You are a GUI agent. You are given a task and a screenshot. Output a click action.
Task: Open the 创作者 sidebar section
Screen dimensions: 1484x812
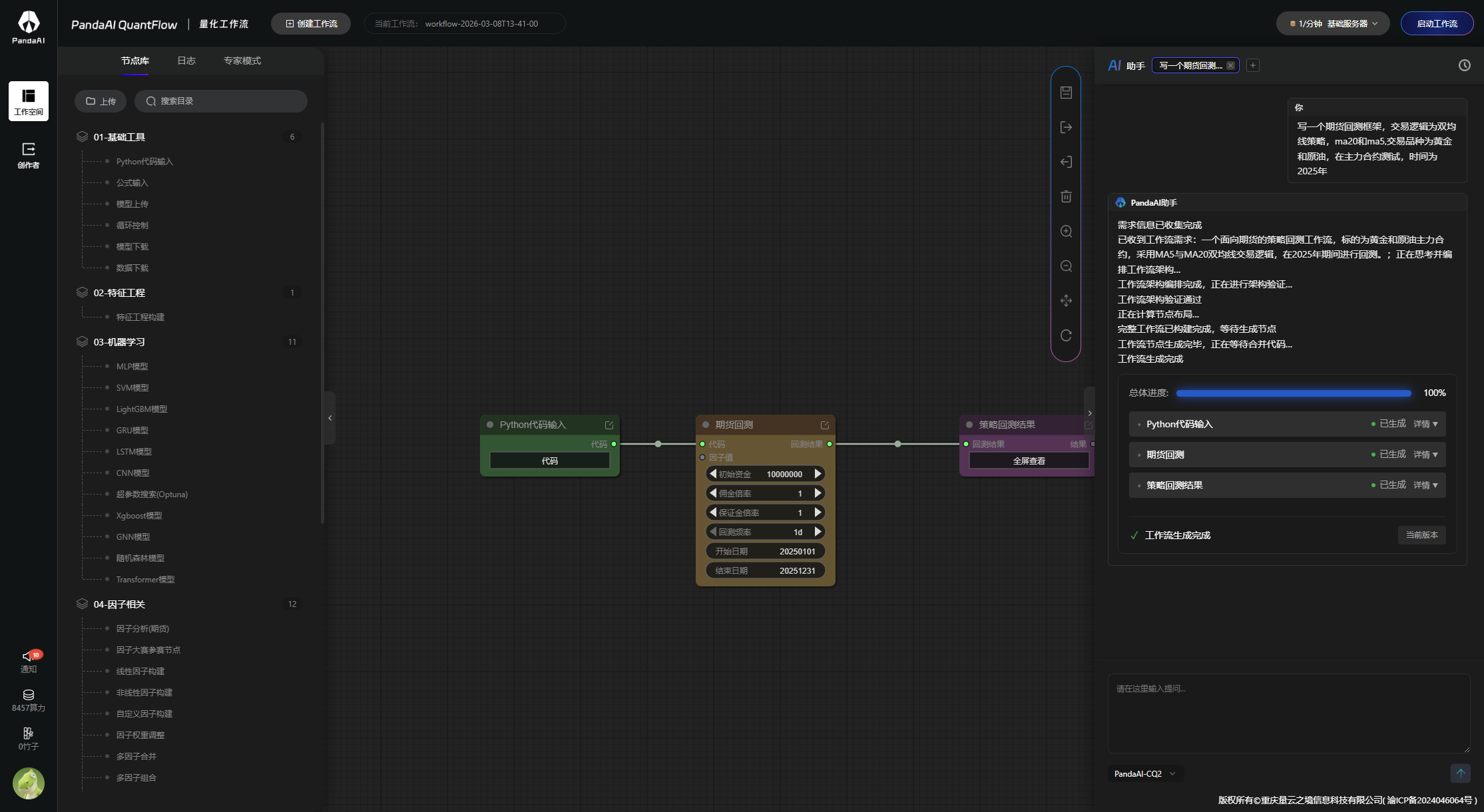(29, 155)
